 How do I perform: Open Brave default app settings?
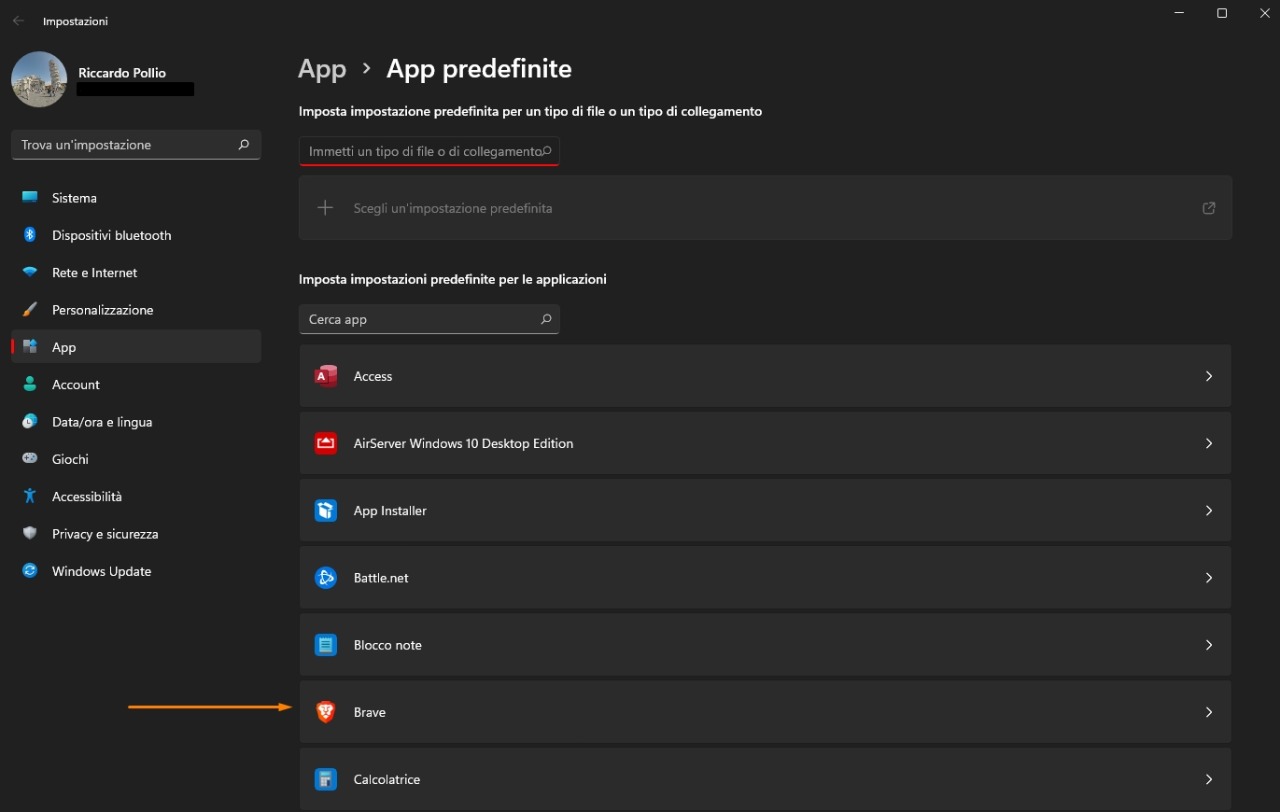click(x=765, y=712)
